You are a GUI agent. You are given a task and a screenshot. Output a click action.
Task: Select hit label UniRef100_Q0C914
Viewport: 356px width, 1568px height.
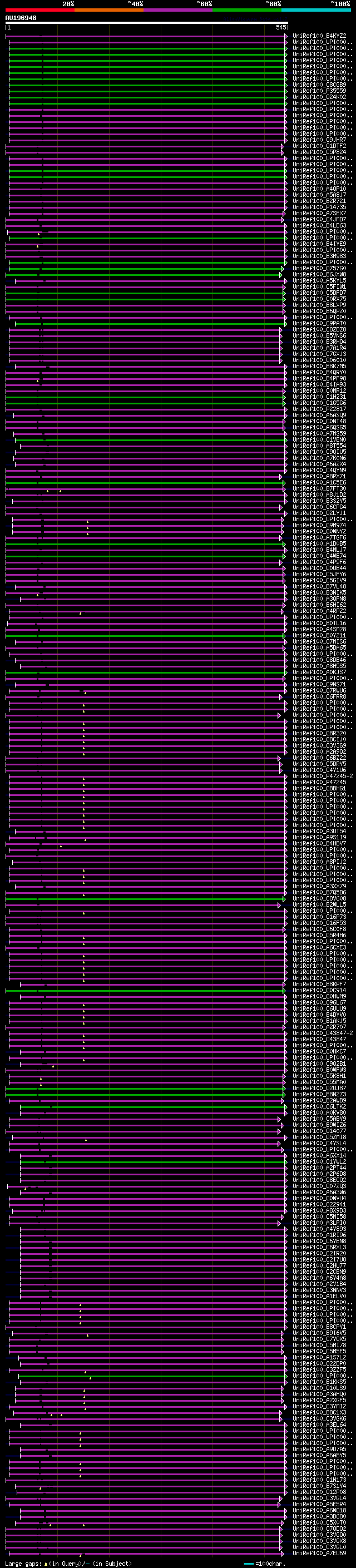(319, 990)
